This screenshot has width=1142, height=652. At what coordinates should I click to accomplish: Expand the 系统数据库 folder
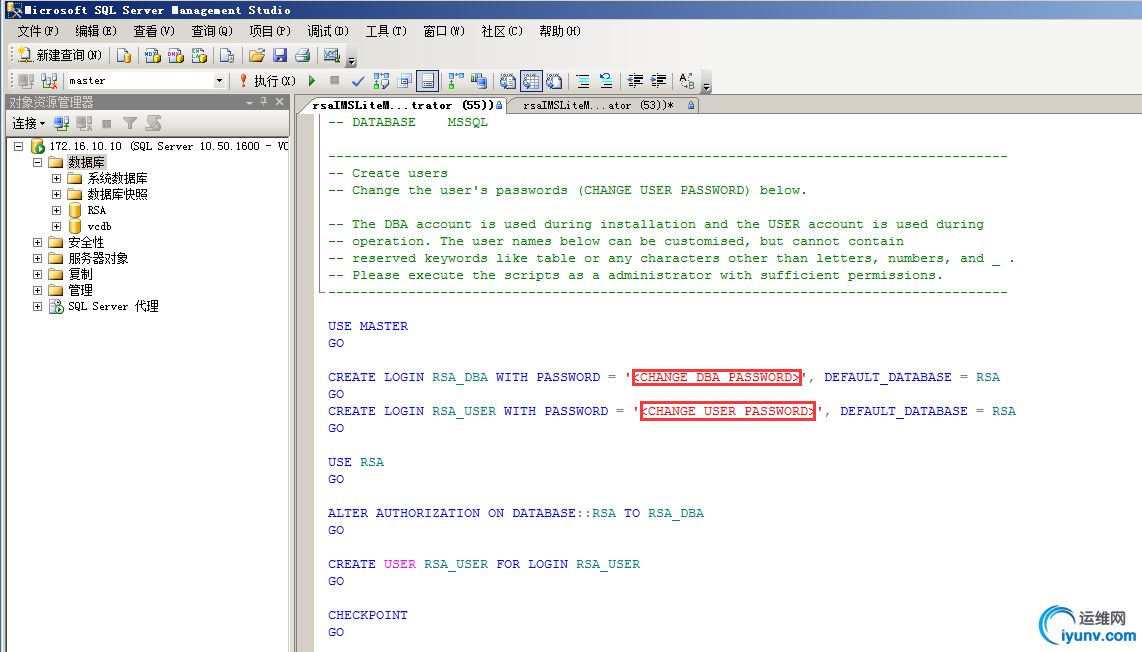click(56, 178)
